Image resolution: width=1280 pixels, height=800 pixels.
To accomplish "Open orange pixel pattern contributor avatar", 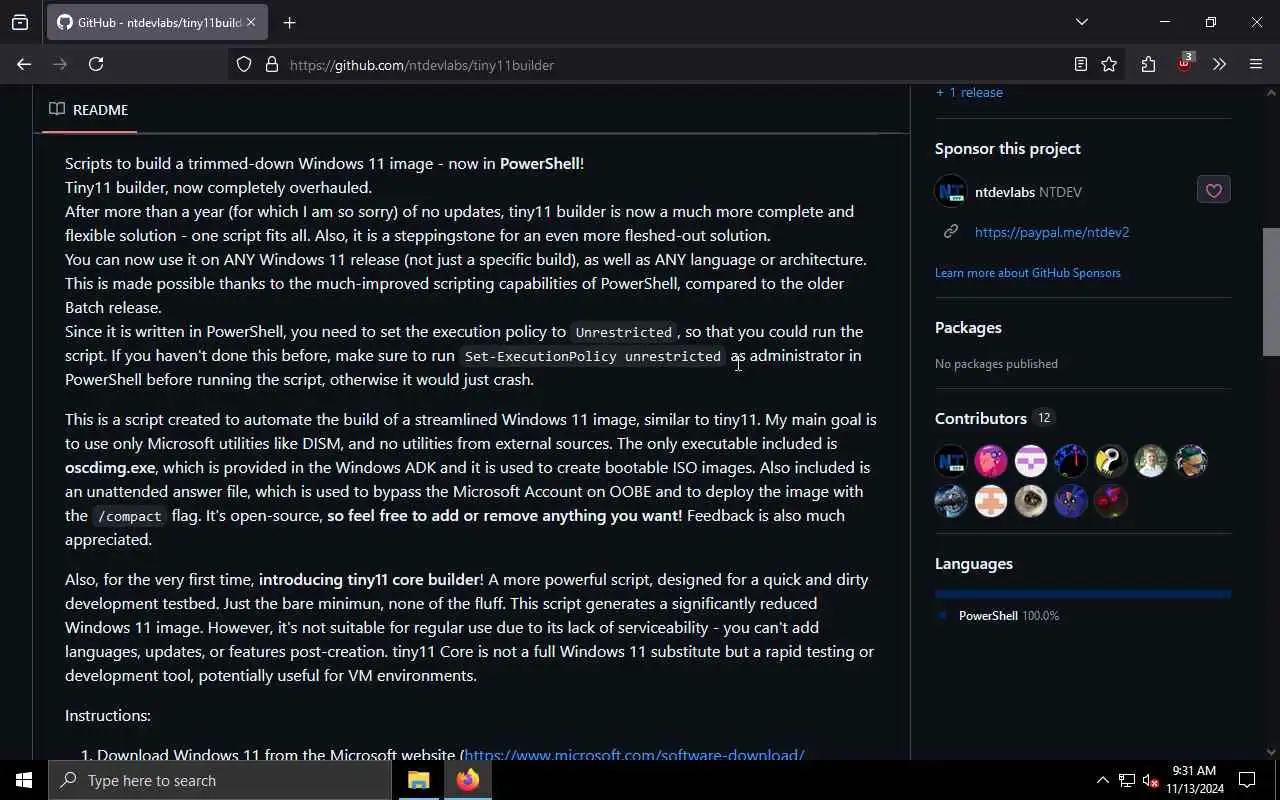I will (991, 501).
